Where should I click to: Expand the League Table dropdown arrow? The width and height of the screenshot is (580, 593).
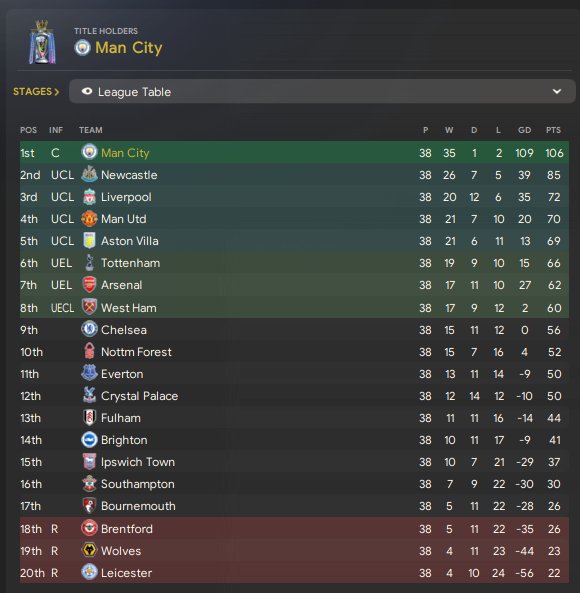pos(557,91)
